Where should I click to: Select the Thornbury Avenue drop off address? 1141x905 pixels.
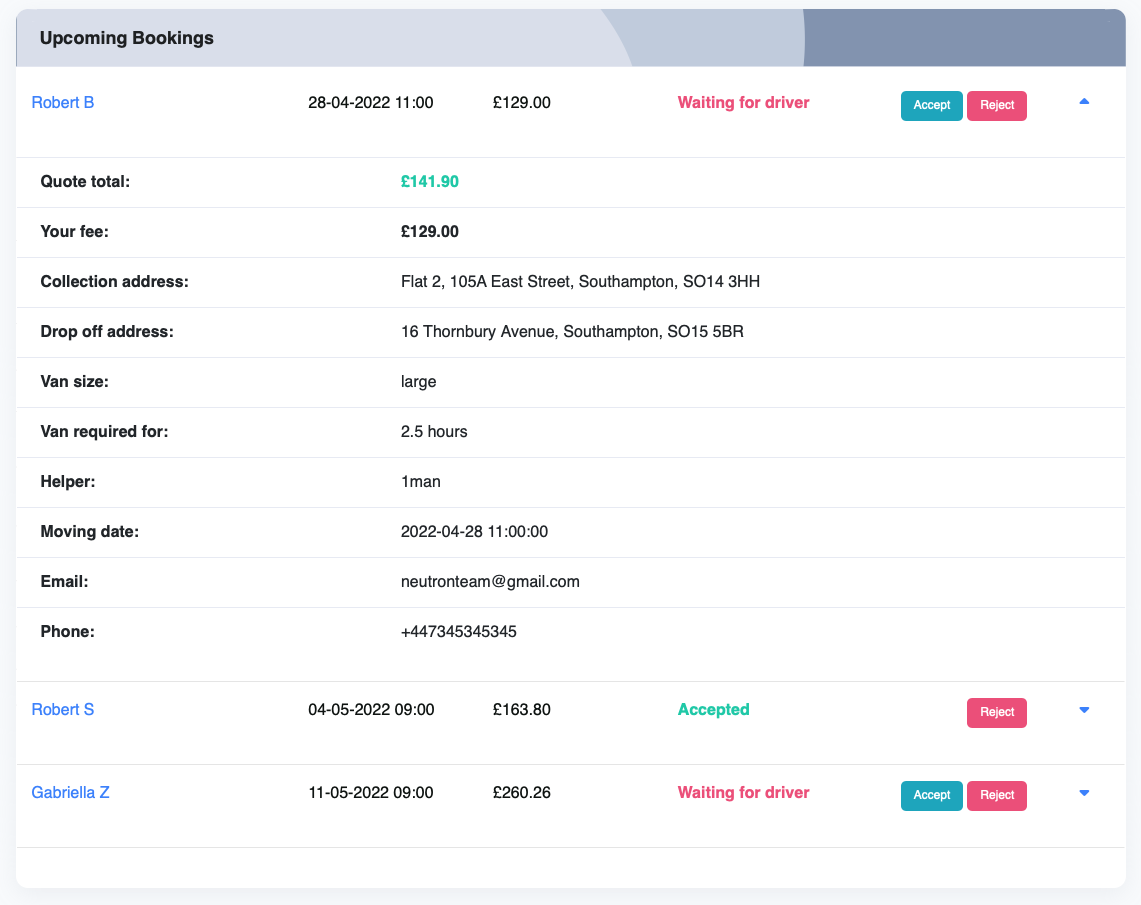[571, 332]
